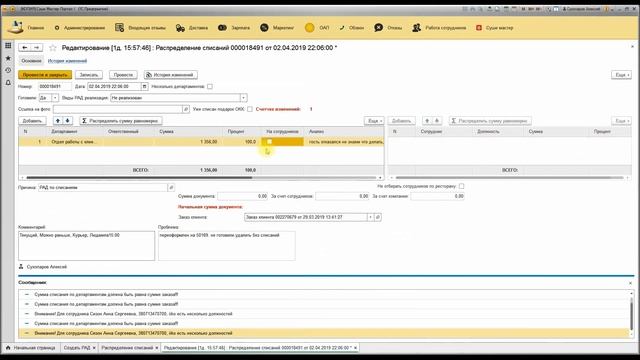Click the Провести и закрыть button
The image size is (640, 360).
click(x=45, y=75)
